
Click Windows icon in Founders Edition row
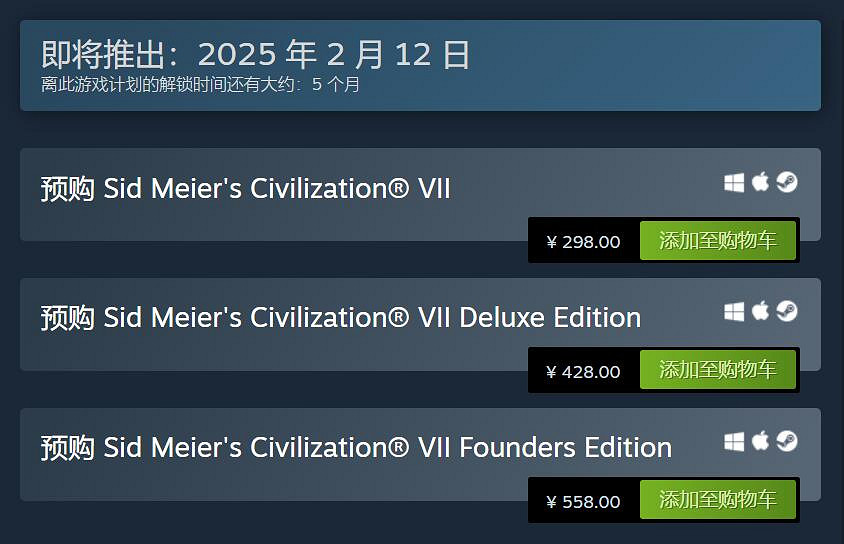click(x=735, y=442)
